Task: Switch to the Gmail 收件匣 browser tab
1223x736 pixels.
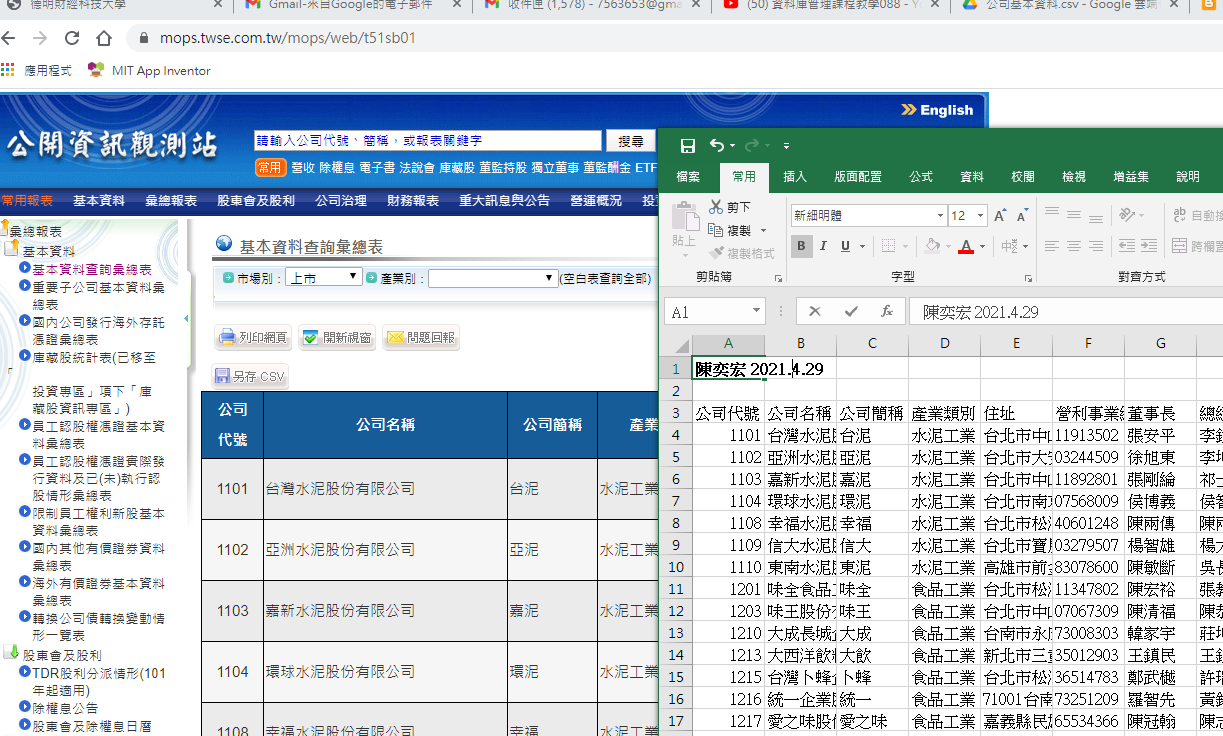Action: point(592,5)
